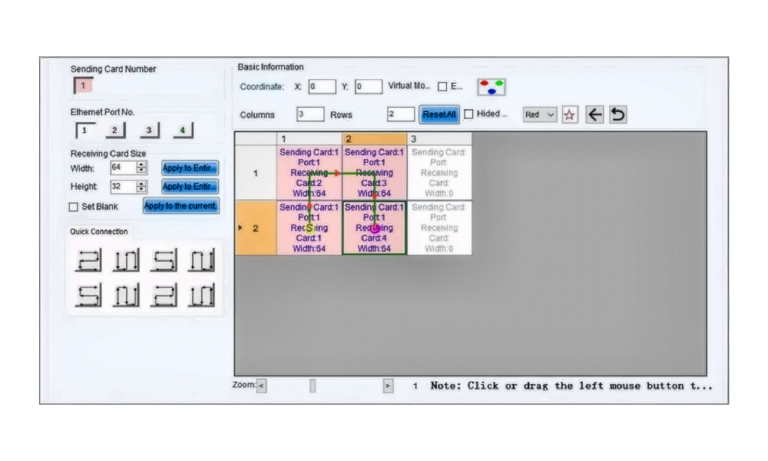Image resolution: width=768 pixels, height=461 pixels.
Task: Choose first Quick Connection pattern in top row
Action: (89, 260)
